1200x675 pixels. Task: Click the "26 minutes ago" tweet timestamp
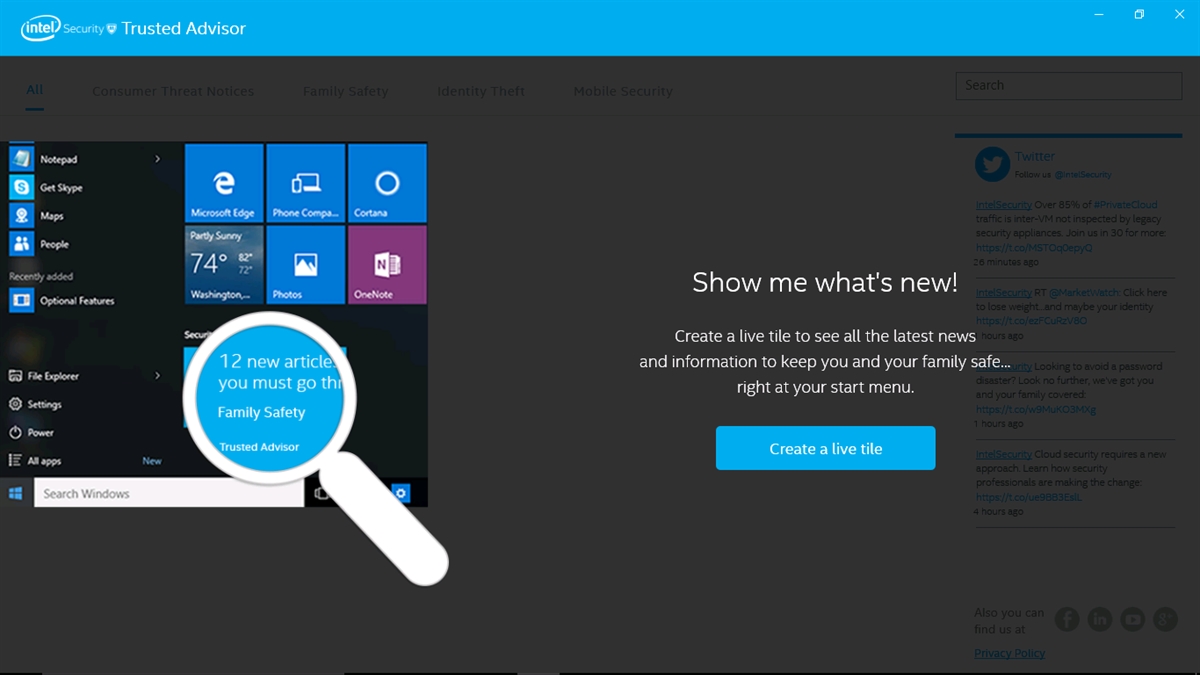coord(1006,262)
